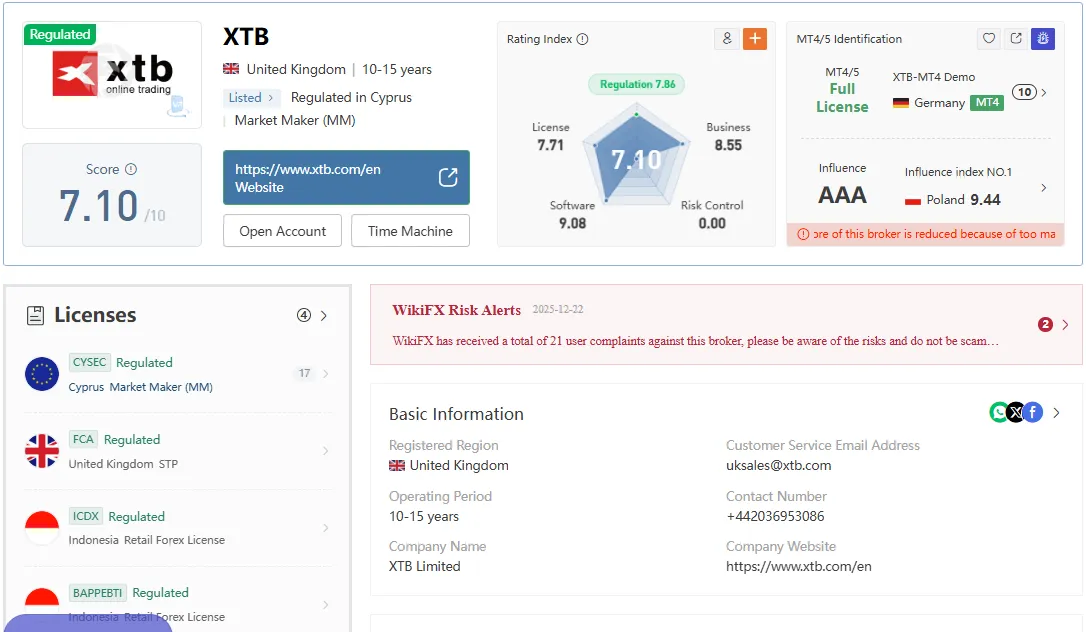1086x632 pixels.
Task: Click the XTB-MT4 Demo server name
Action: tap(934, 77)
